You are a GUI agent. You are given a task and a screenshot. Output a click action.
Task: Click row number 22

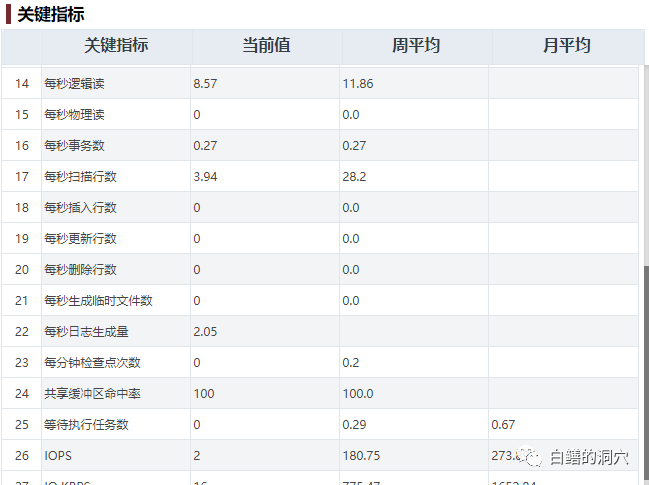click(22, 332)
